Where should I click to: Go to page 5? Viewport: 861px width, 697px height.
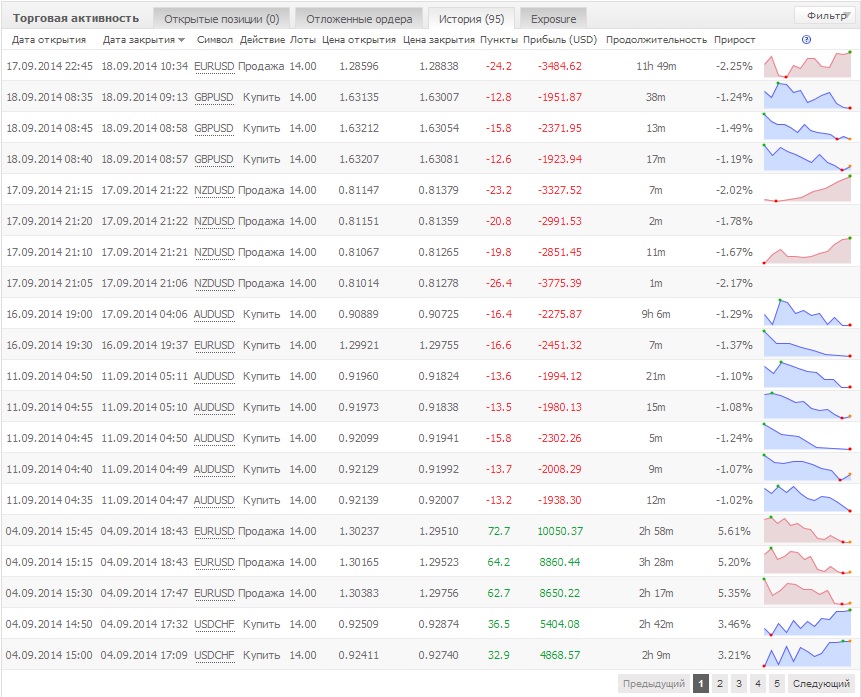(776, 684)
